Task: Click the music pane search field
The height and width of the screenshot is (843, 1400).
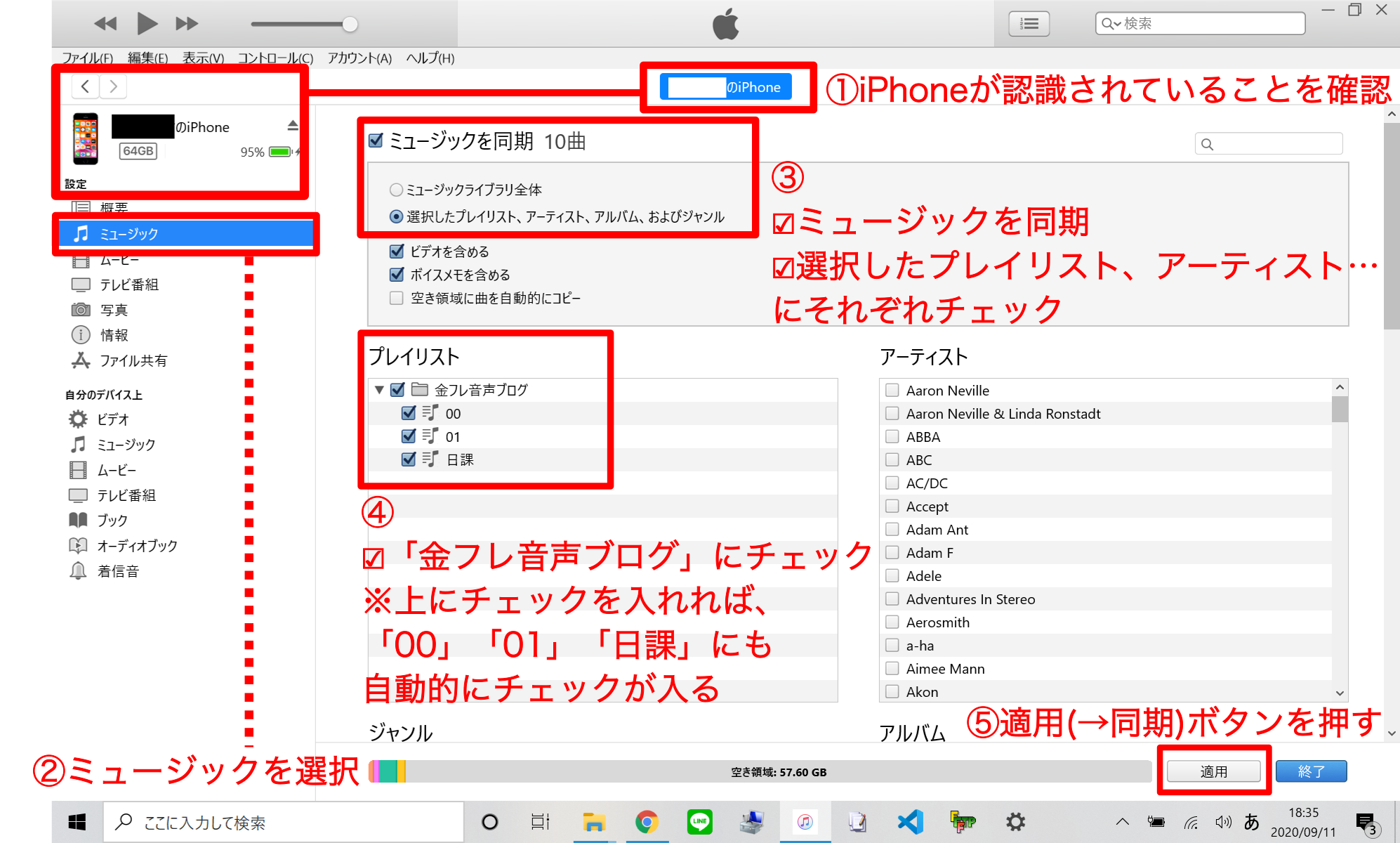Action: (1269, 143)
